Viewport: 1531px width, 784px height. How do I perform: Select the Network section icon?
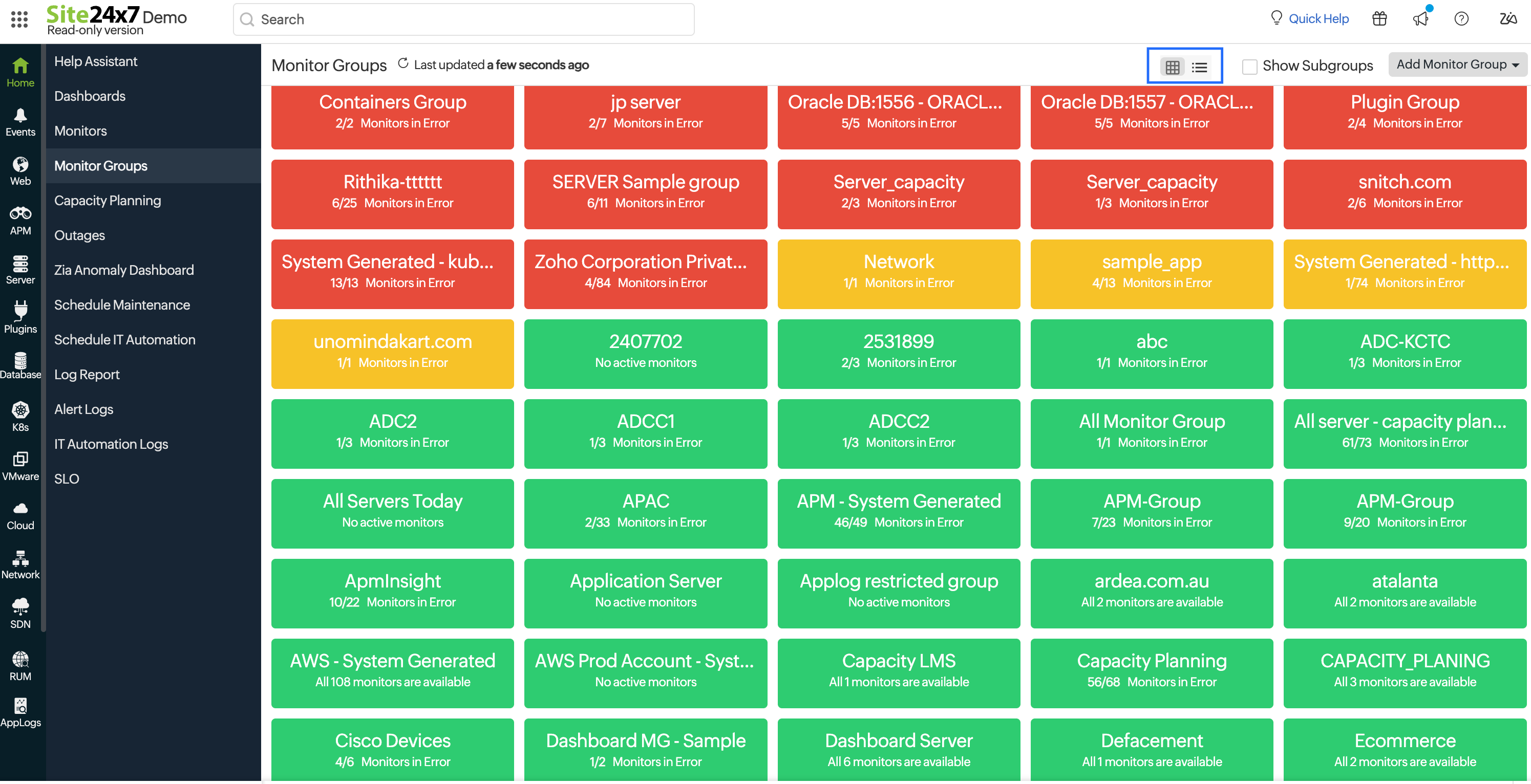[20, 563]
